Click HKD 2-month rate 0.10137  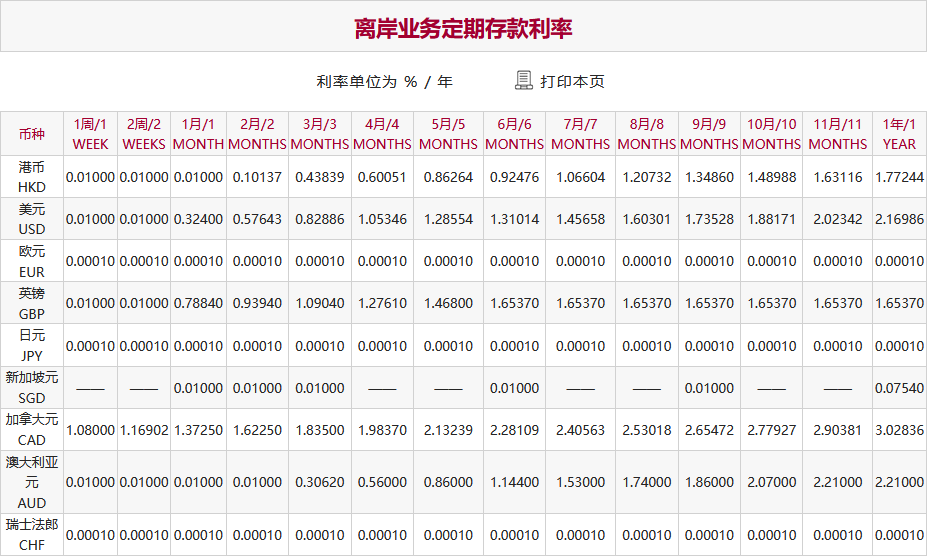tap(257, 177)
